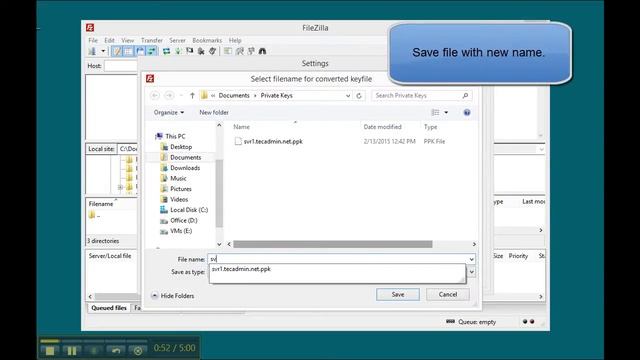Click the Save button
The width and height of the screenshot is (640, 360).
pyautogui.click(x=398, y=294)
